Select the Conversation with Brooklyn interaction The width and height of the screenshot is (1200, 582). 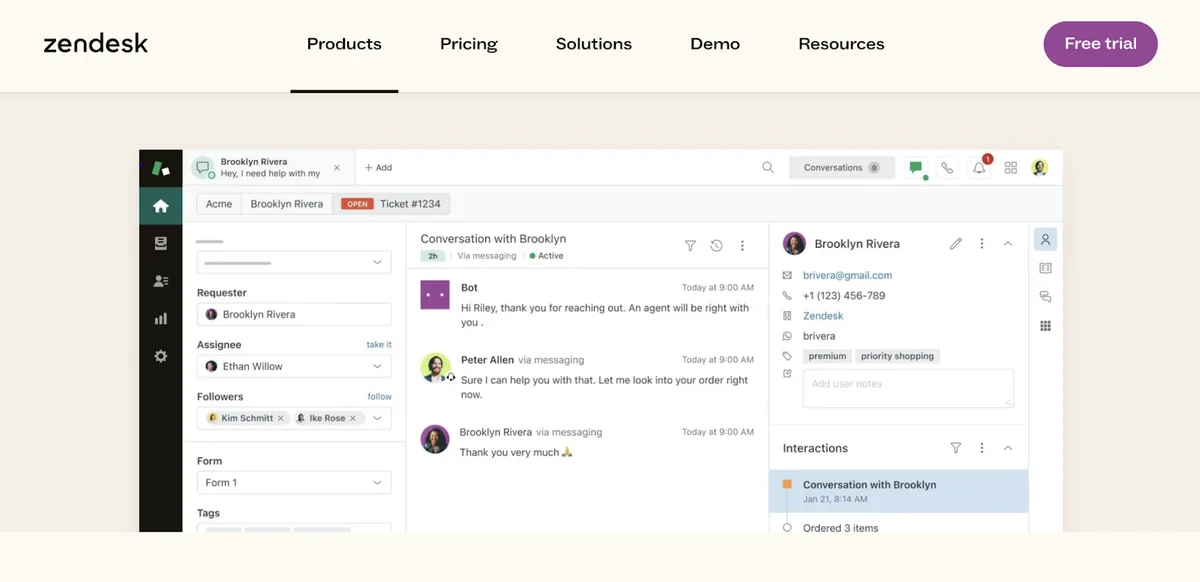tap(899, 491)
